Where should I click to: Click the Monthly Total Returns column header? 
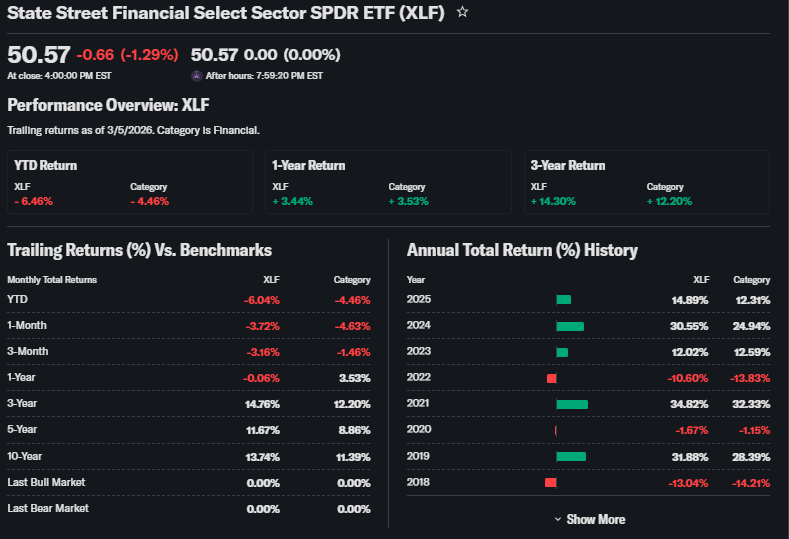pos(52,280)
